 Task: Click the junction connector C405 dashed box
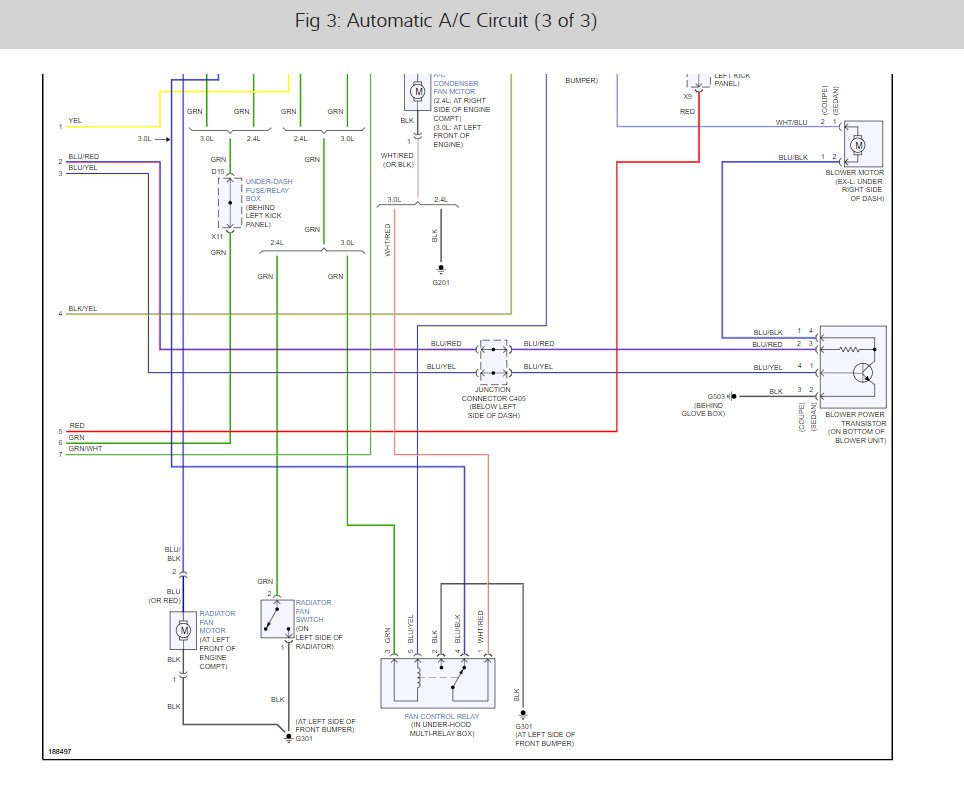pyautogui.click(x=494, y=362)
